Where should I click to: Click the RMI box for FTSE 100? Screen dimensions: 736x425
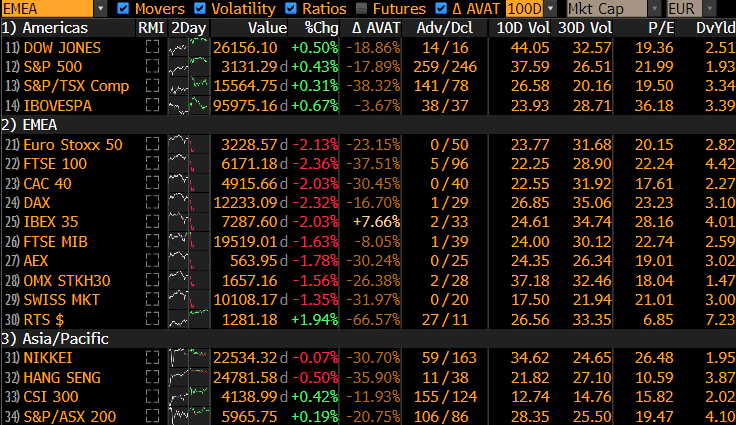(152, 163)
